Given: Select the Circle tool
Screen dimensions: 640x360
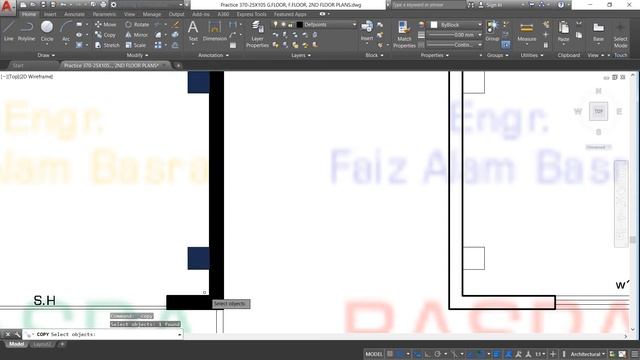Looking at the screenshot, I should (47, 31).
